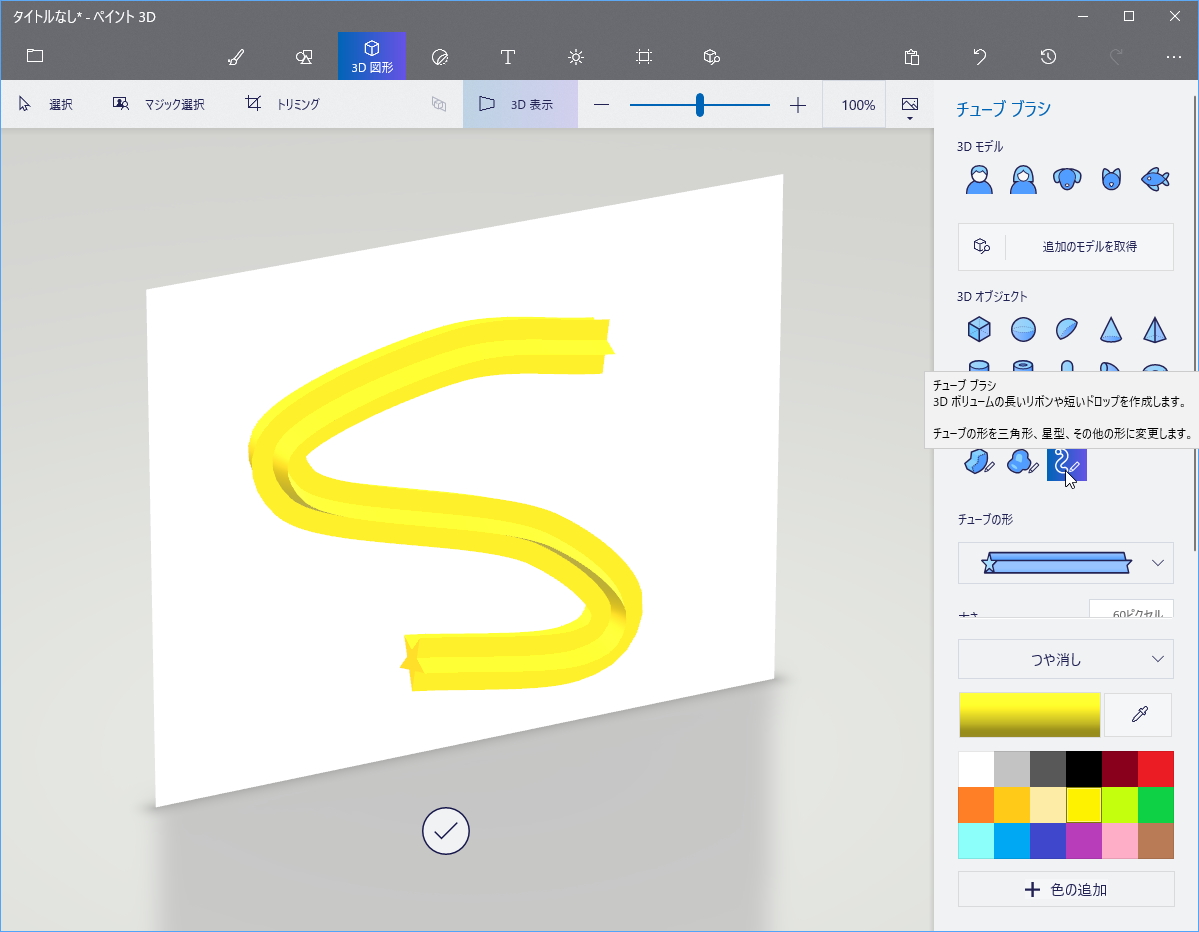This screenshot has height=932, width=1199.
Task: Select the sharp edge 3D doodle
Action: 979,462
